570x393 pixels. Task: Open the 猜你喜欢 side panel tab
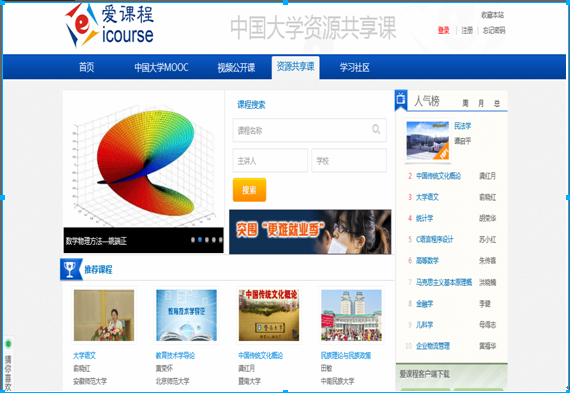[x=8, y=373]
